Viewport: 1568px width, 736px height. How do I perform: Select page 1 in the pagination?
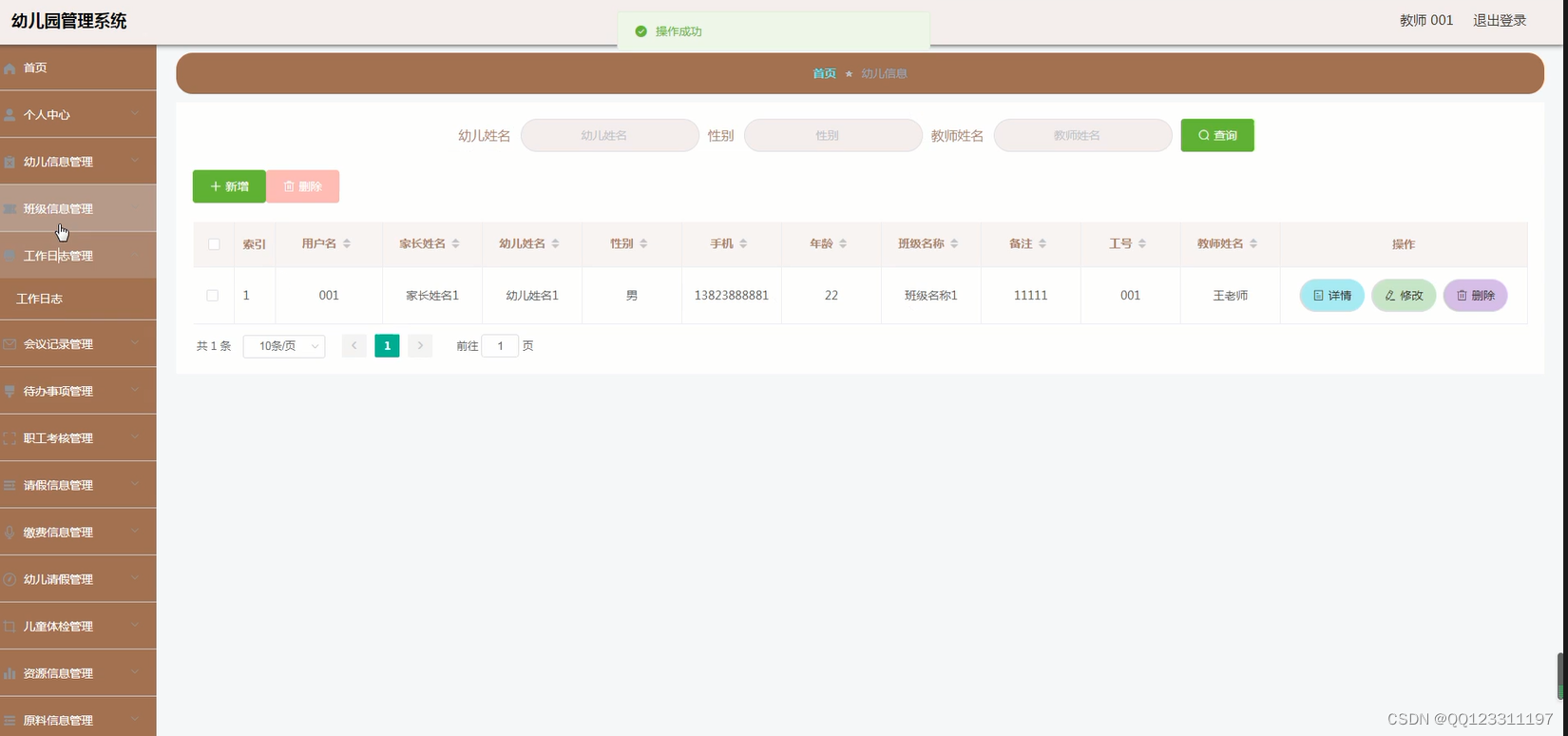pos(387,346)
